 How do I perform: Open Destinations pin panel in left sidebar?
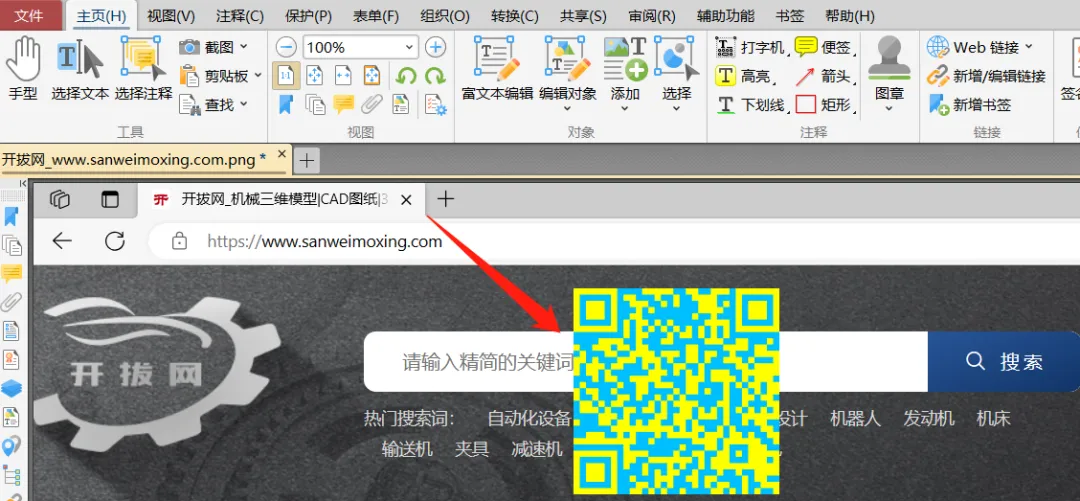click(12, 447)
